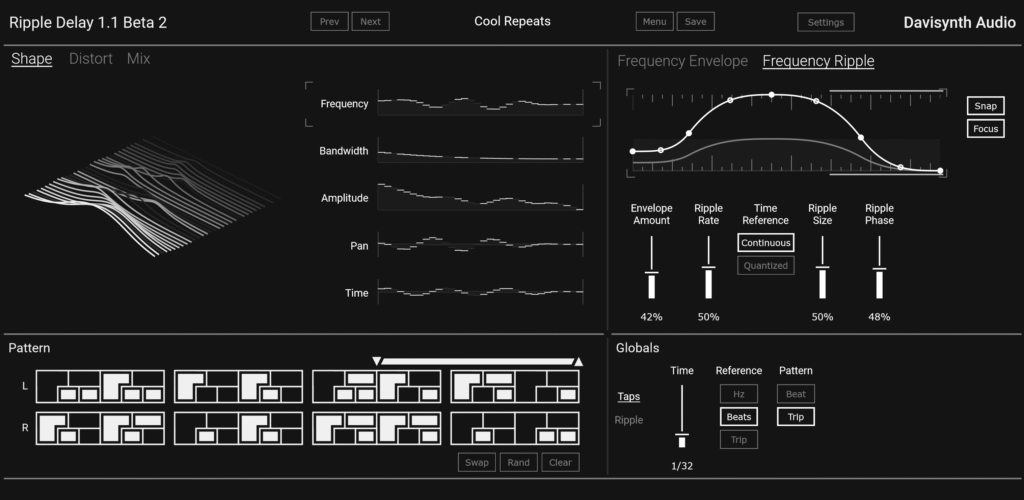Select Ripple in the Globals section
The image size is (1024, 500).
(x=629, y=420)
